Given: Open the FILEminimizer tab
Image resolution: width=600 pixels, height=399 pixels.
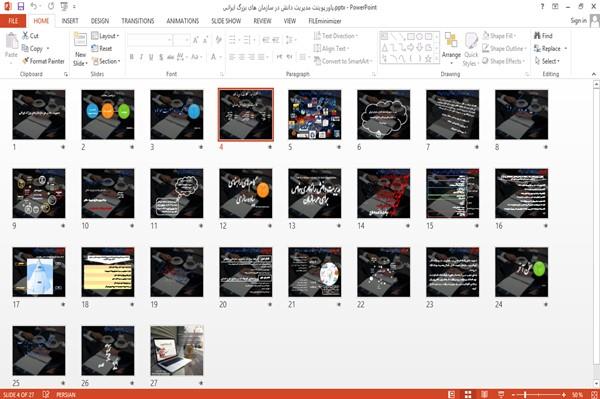Looking at the screenshot, I should tap(325, 21).
